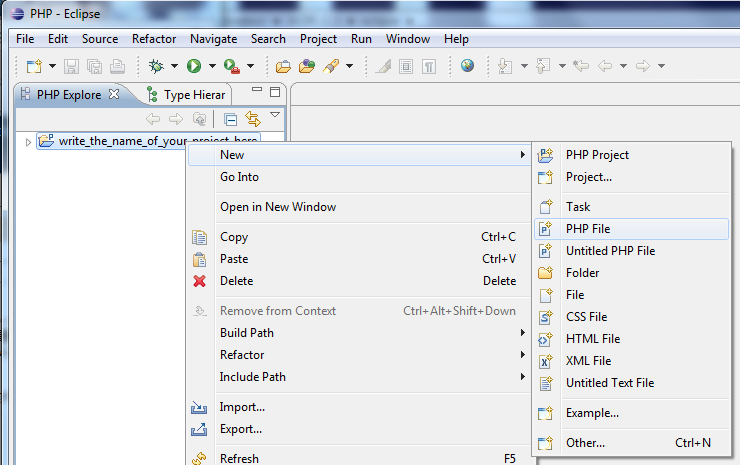Screen dimensions: 740x465
Task: Click the Print toolbar icon
Action: pyautogui.click(x=117, y=66)
